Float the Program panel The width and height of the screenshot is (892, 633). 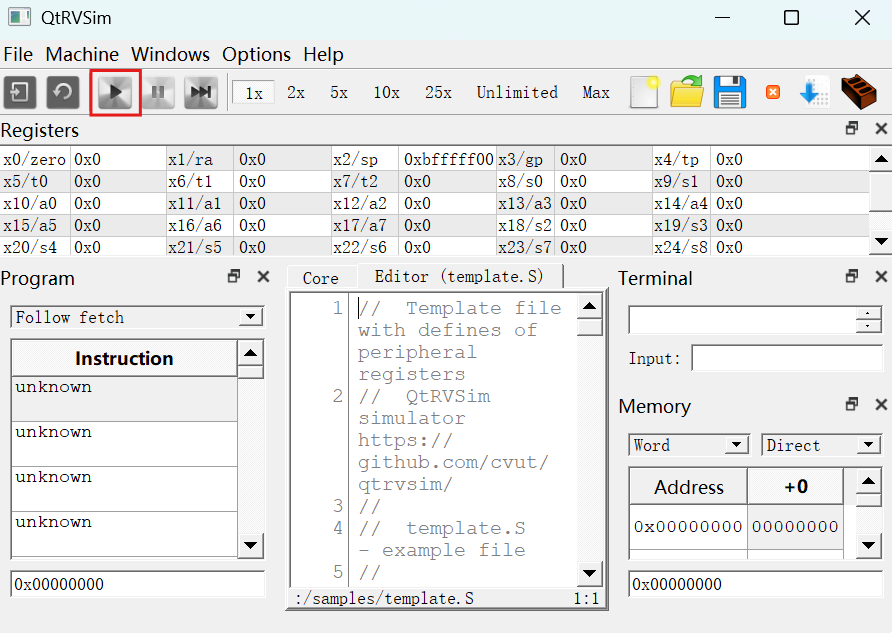(234, 276)
